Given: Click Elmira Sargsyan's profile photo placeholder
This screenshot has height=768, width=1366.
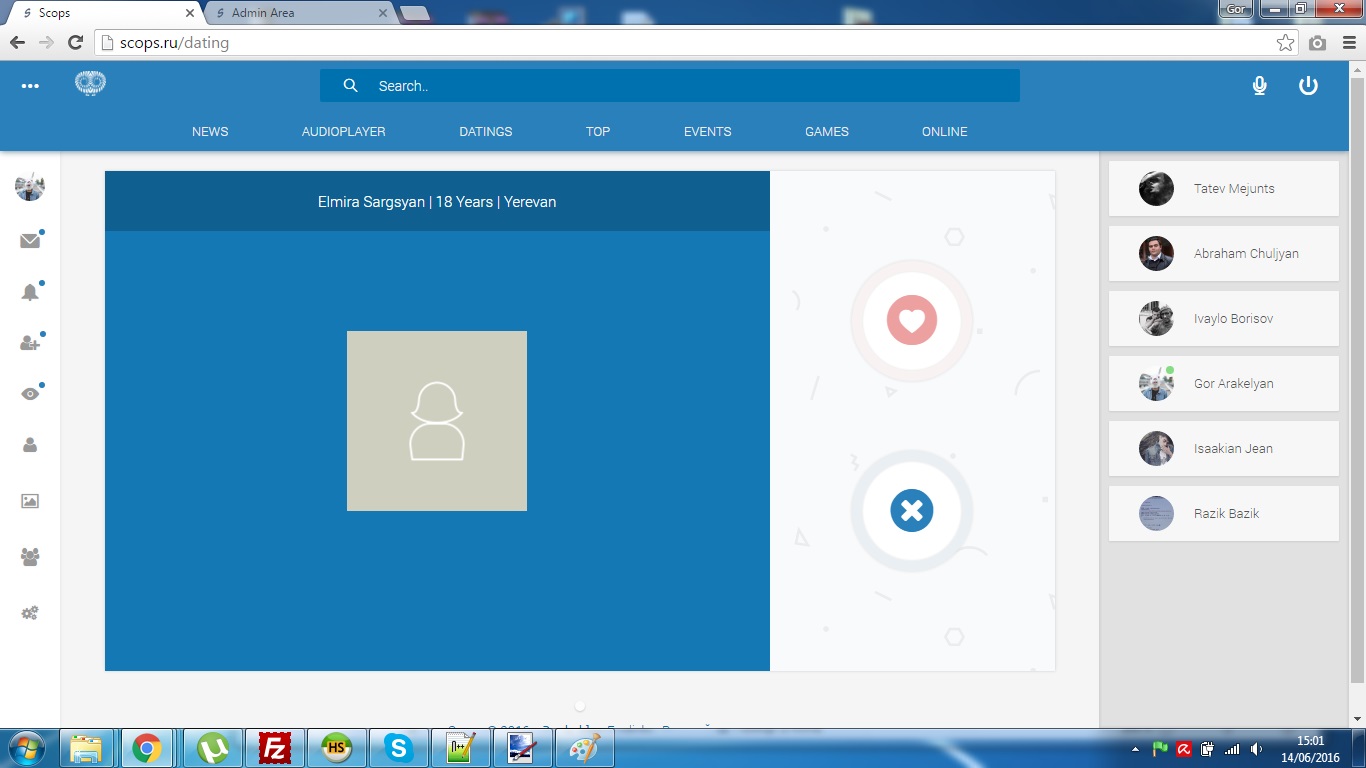Looking at the screenshot, I should 437,421.
